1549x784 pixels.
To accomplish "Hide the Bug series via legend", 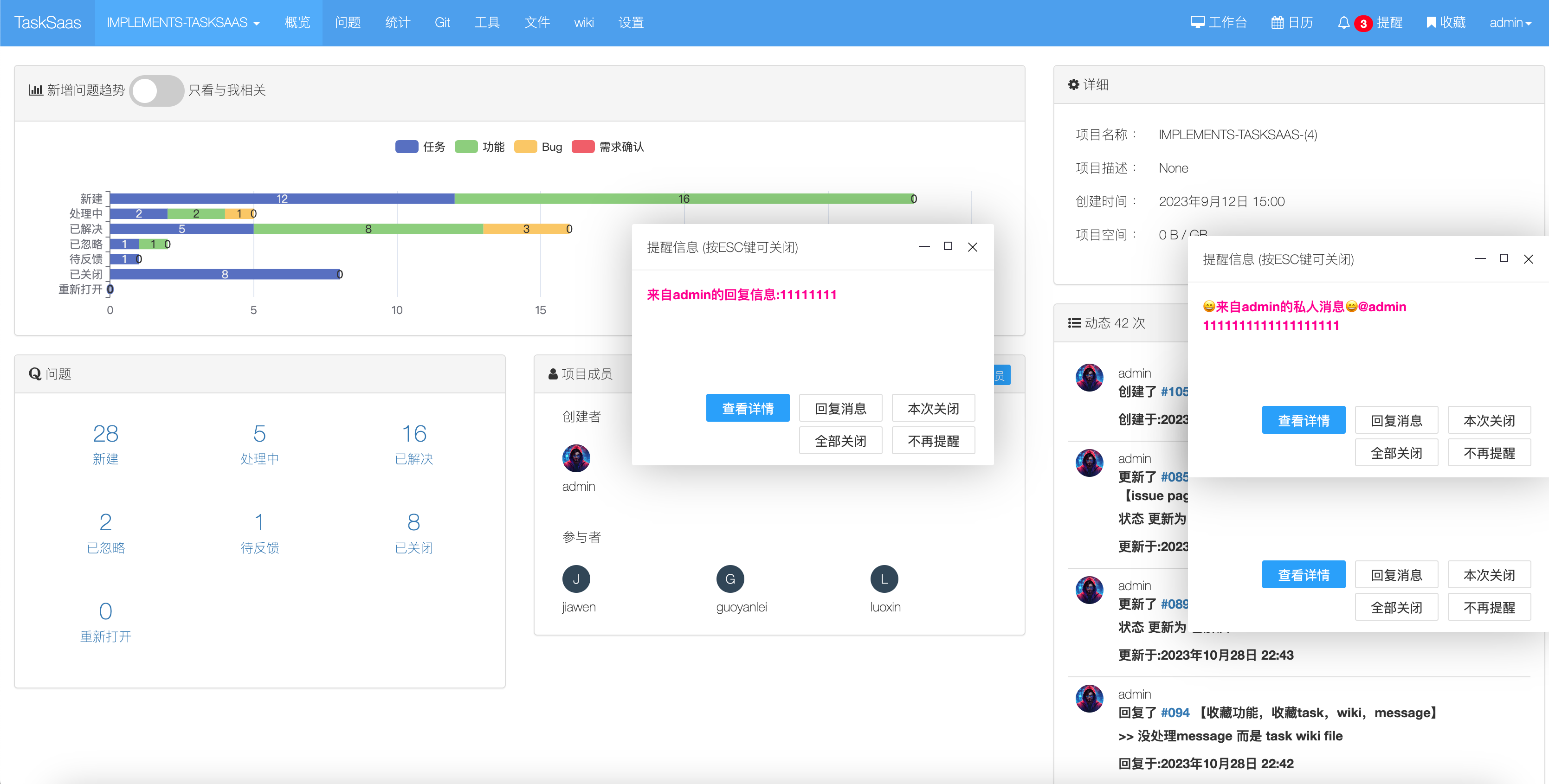I will (x=526, y=147).
